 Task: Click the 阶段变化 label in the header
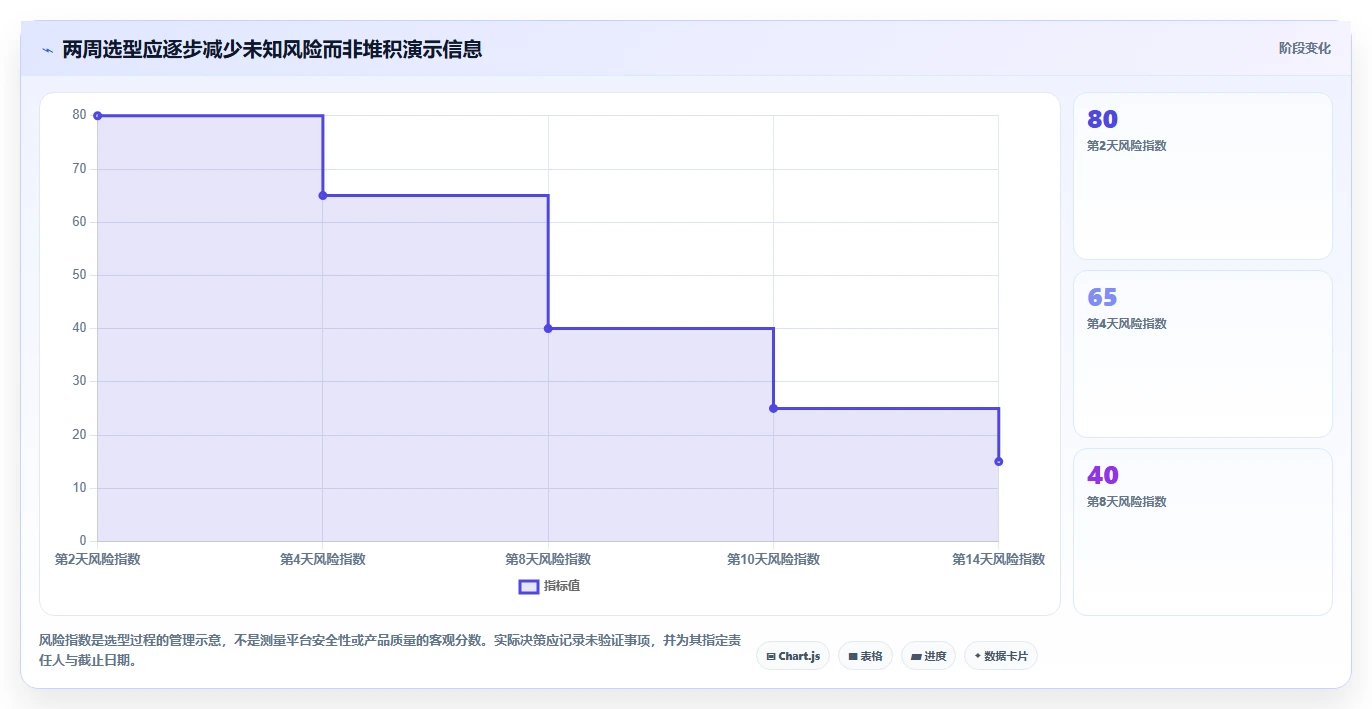1304,48
